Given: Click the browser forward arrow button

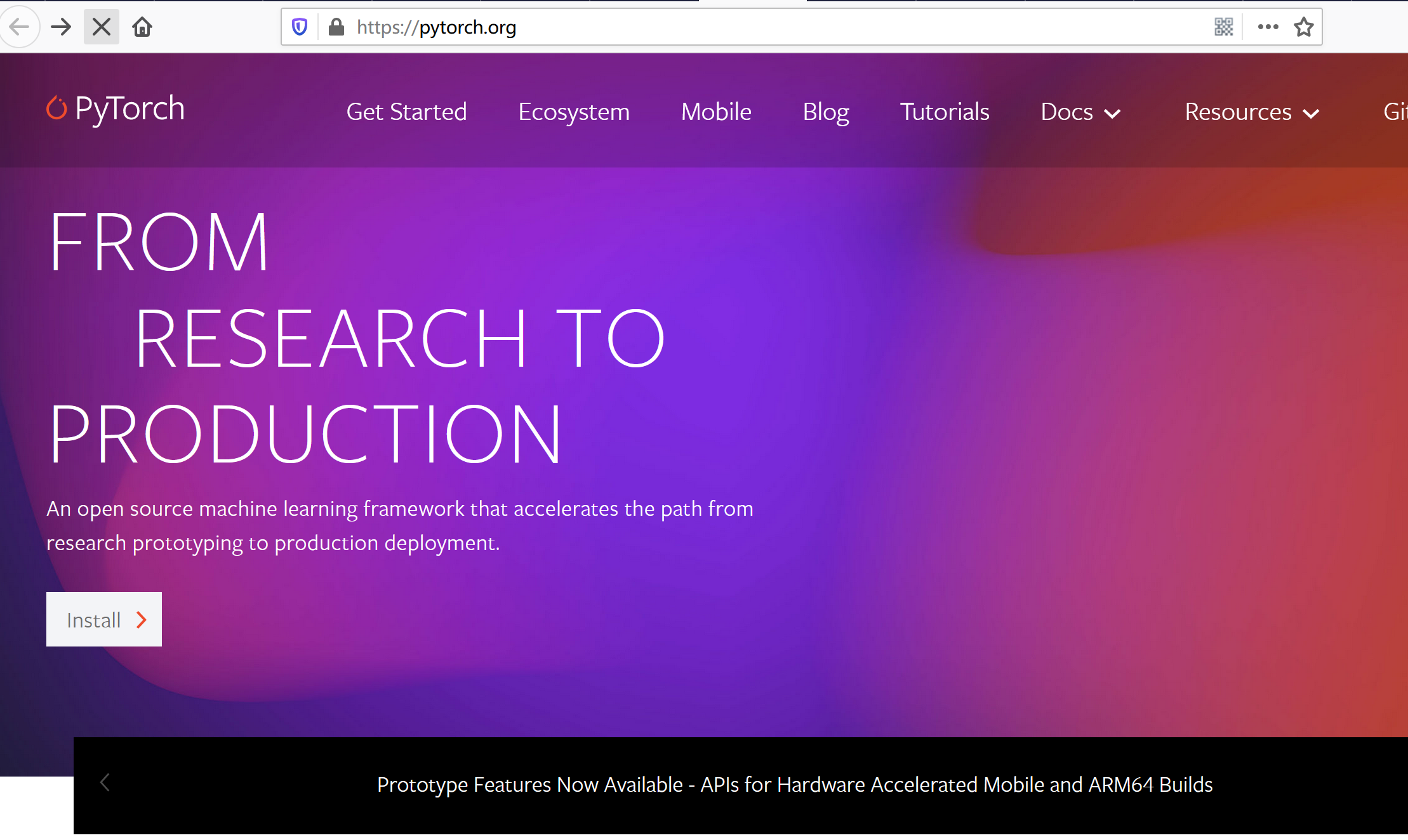Looking at the screenshot, I should coord(61,27).
